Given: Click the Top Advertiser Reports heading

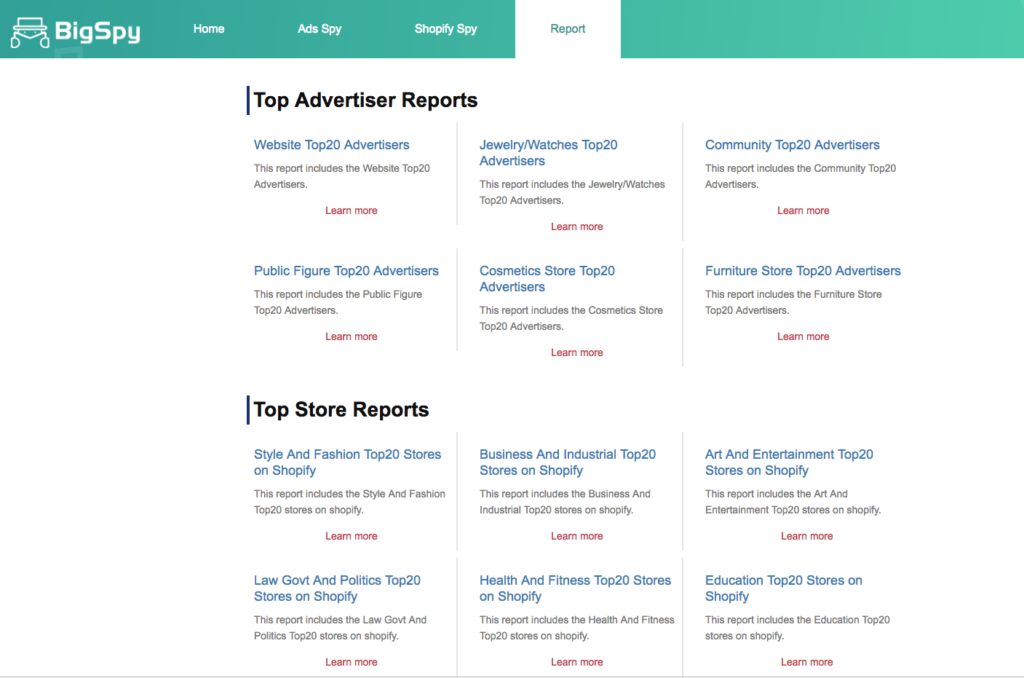Looking at the screenshot, I should (366, 100).
